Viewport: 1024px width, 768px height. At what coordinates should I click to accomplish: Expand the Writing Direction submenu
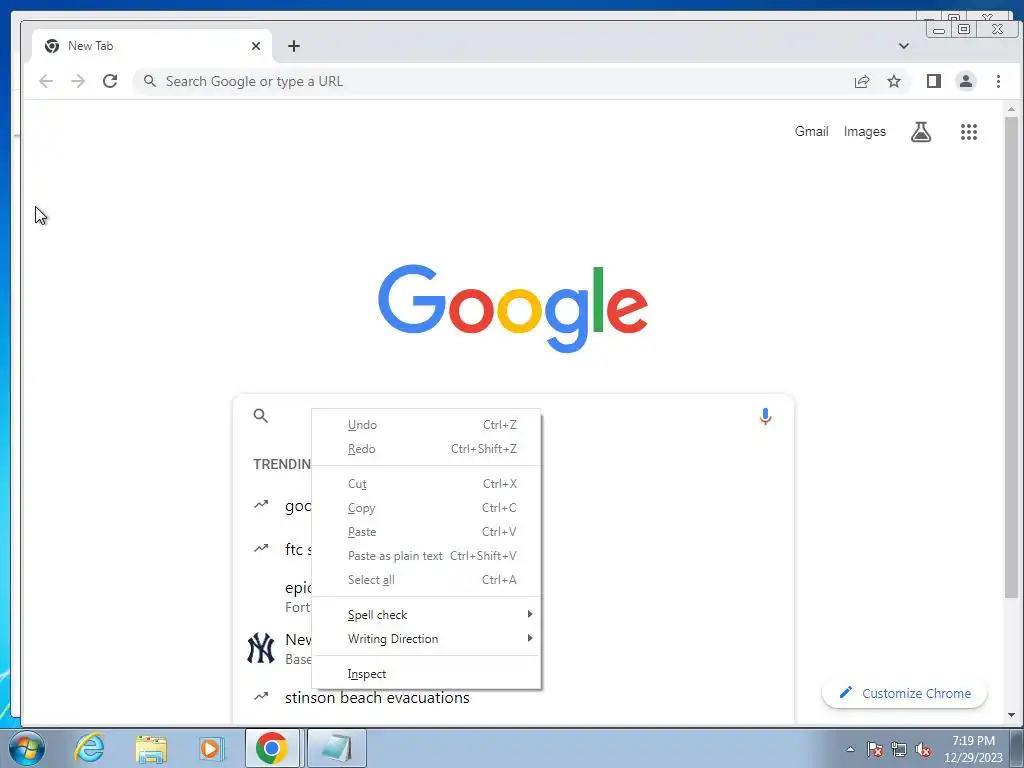click(426, 639)
